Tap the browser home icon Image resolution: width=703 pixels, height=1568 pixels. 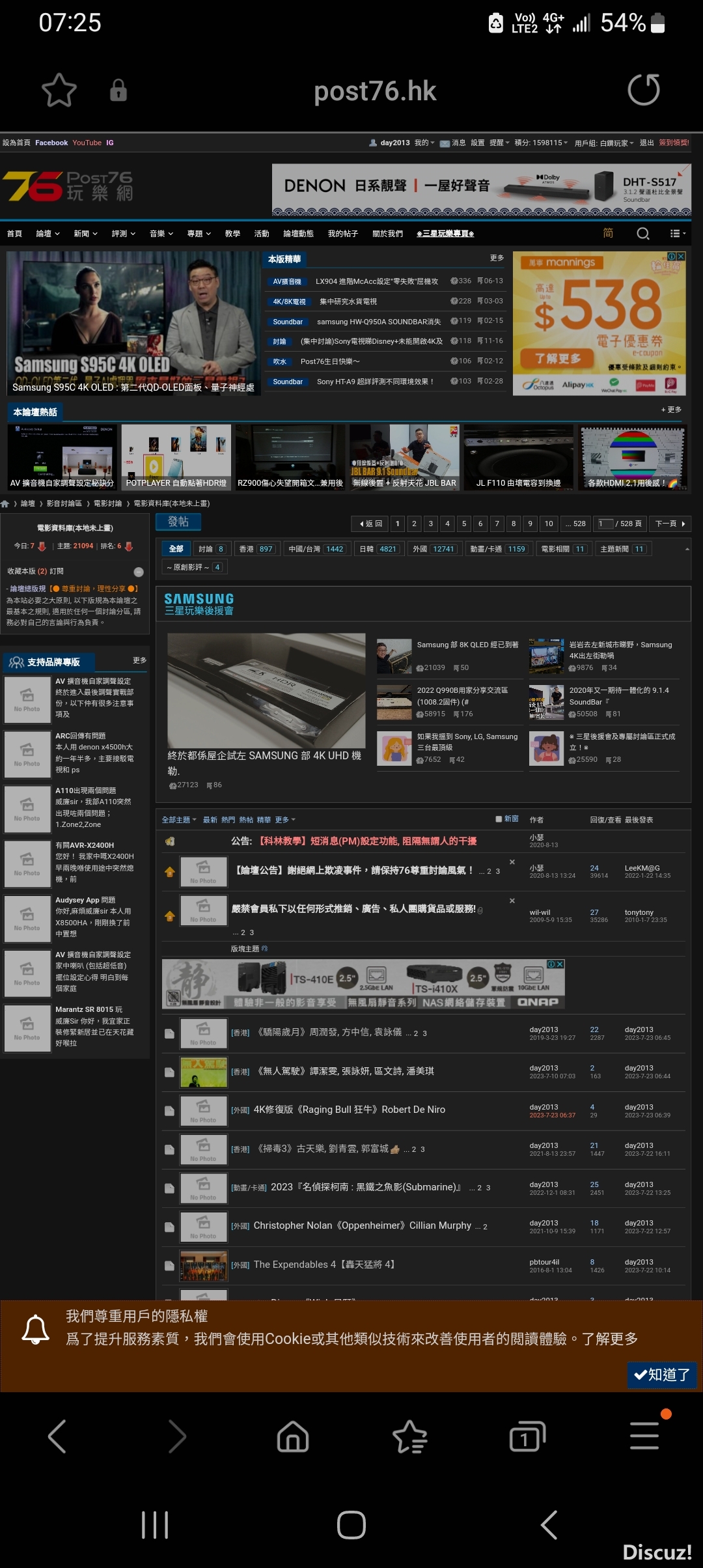click(x=293, y=1436)
